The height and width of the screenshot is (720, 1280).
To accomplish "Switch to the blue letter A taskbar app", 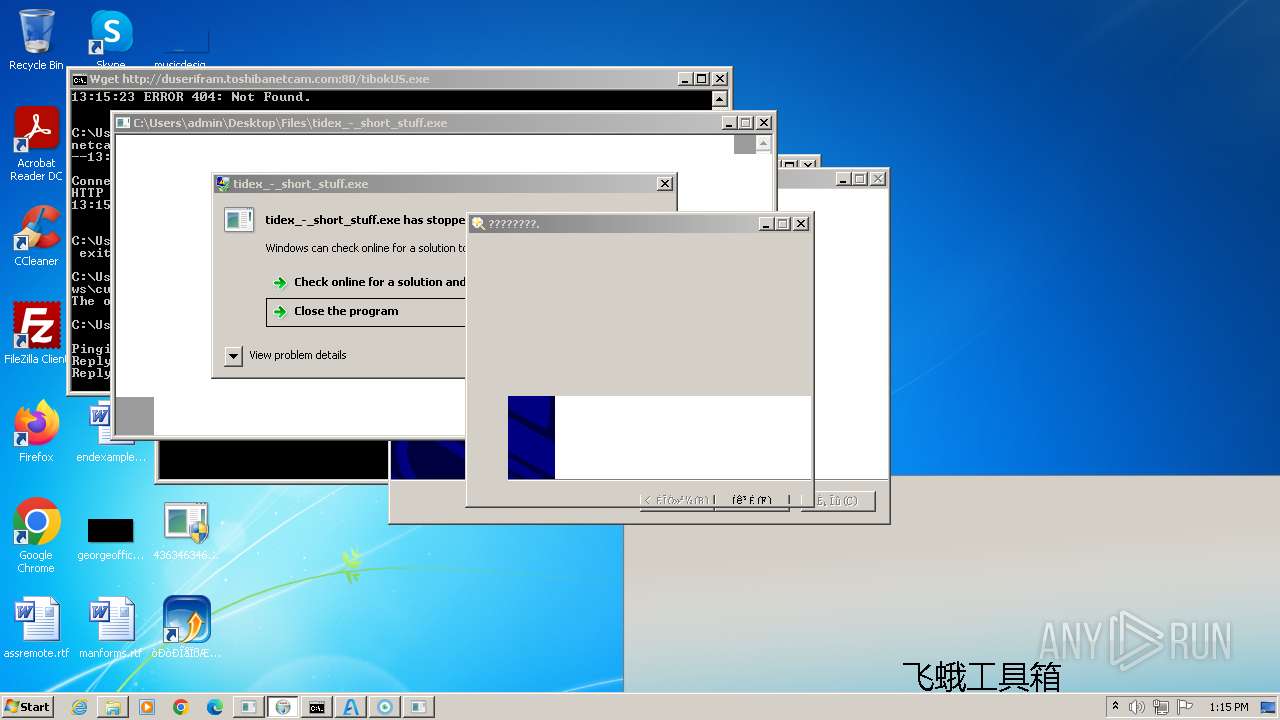I will point(350,707).
